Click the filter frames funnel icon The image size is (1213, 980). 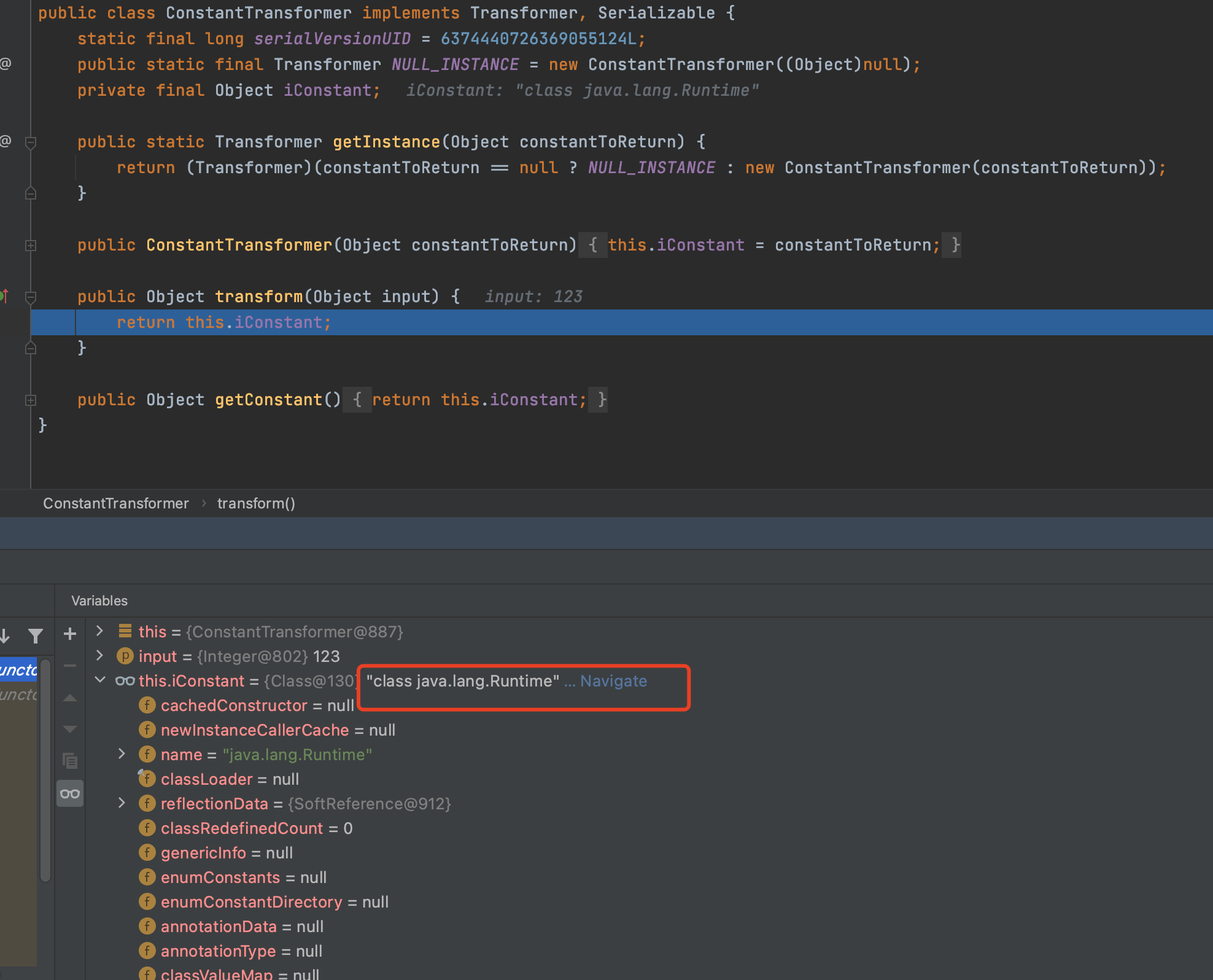click(36, 636)
